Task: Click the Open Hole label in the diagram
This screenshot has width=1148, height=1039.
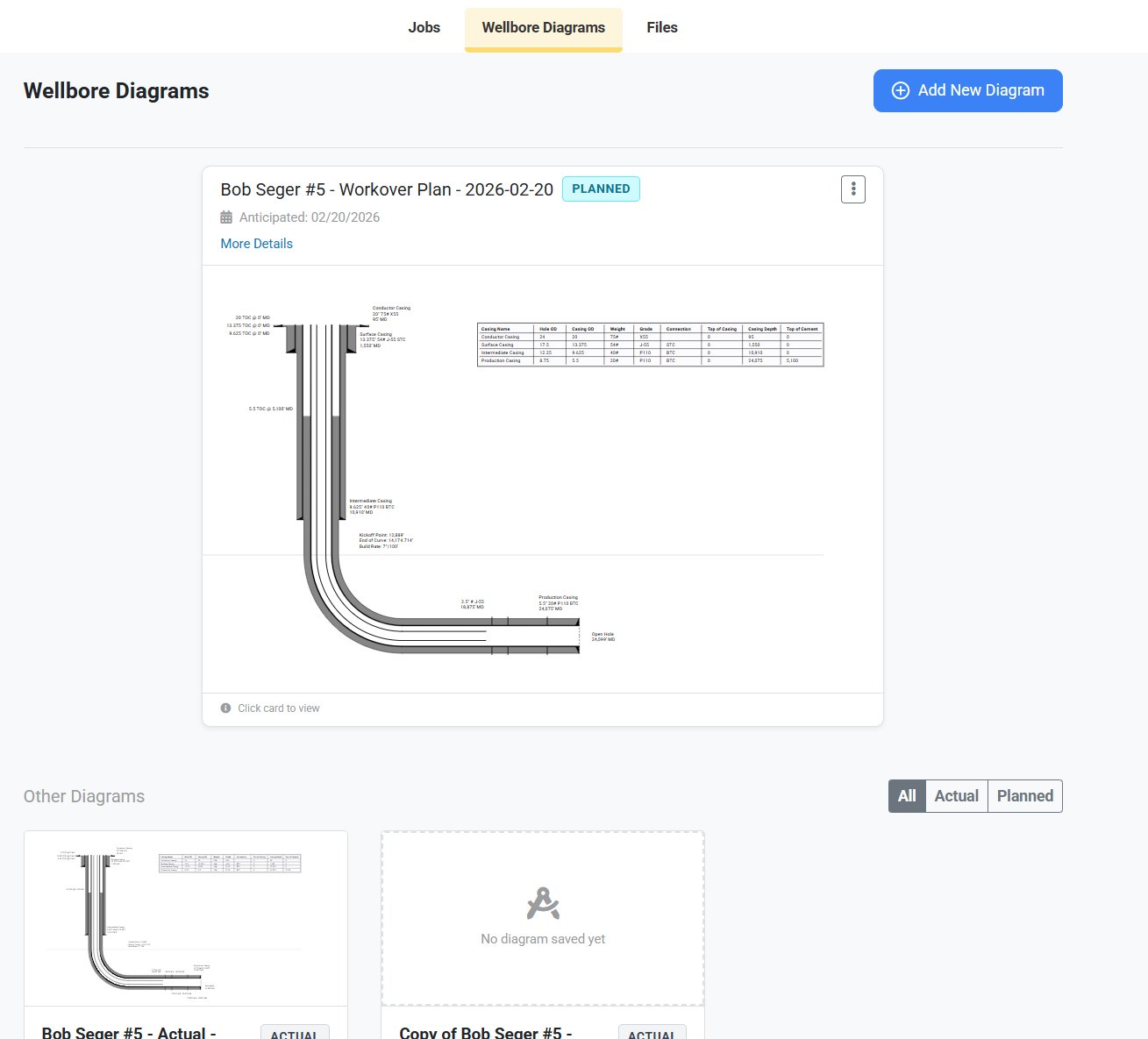Action: click(x=603, y=637)
